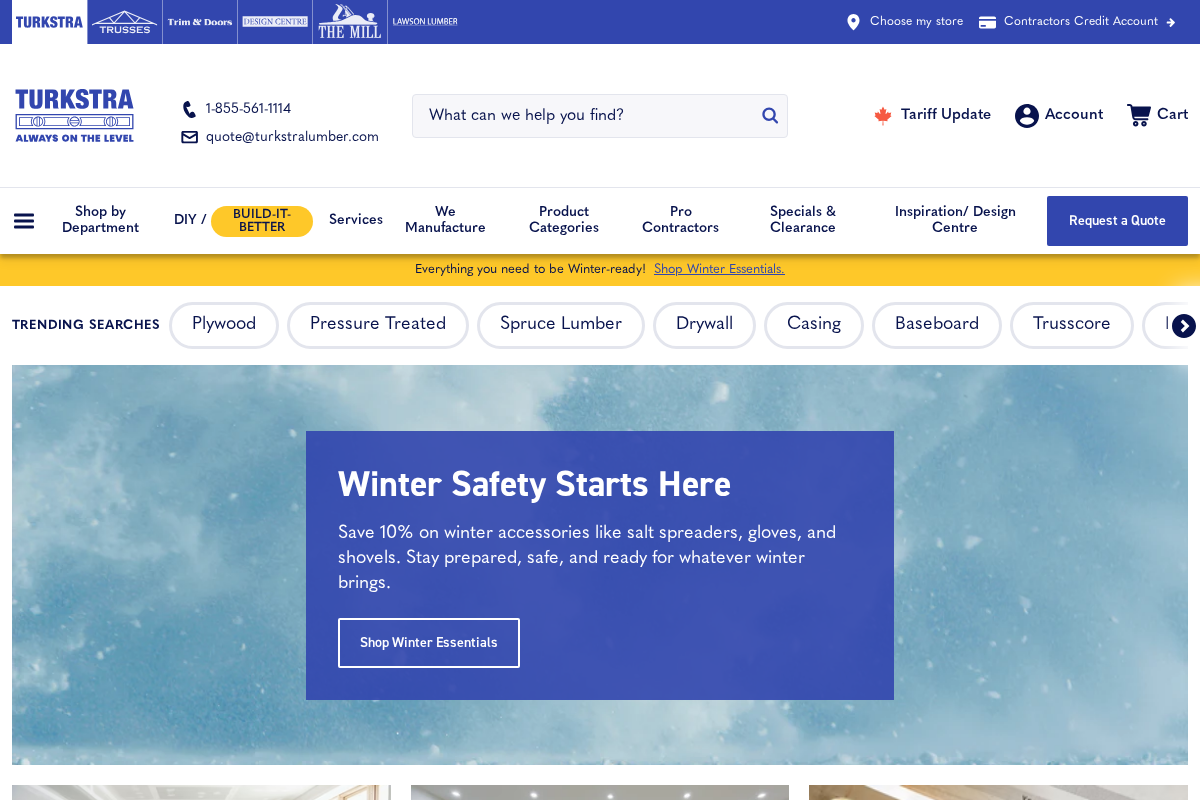
Task: Select the Plywood trending search chip
Action: 223,324
